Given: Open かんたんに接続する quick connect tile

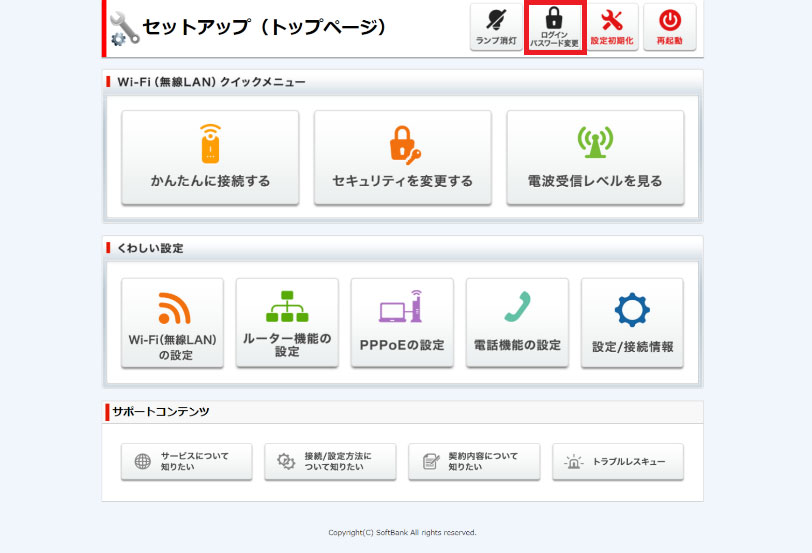Looking at the screenshot, I should coord(210,157).
